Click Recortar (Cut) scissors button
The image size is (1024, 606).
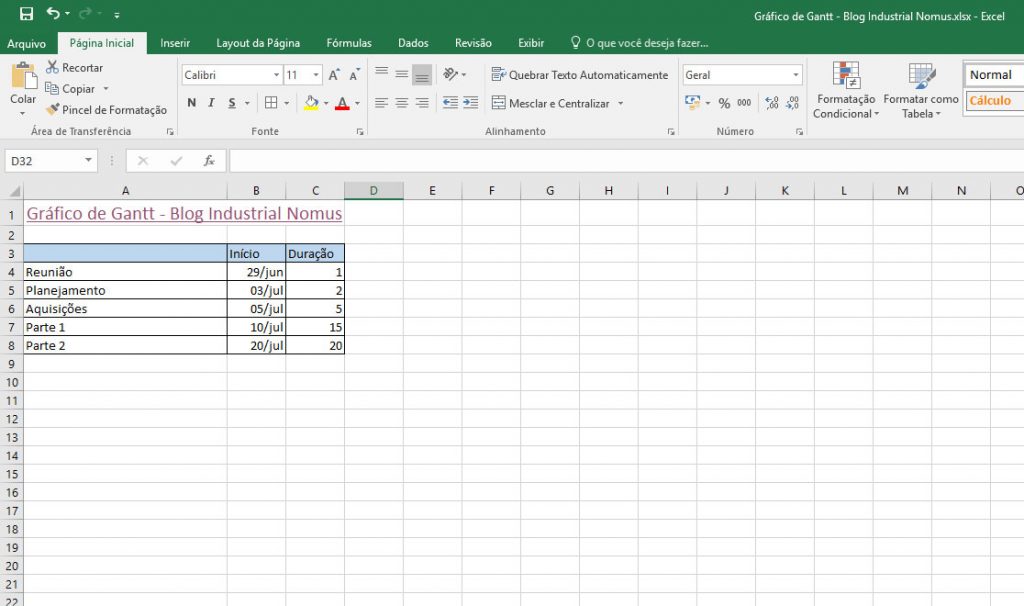(x=74, y=67)
